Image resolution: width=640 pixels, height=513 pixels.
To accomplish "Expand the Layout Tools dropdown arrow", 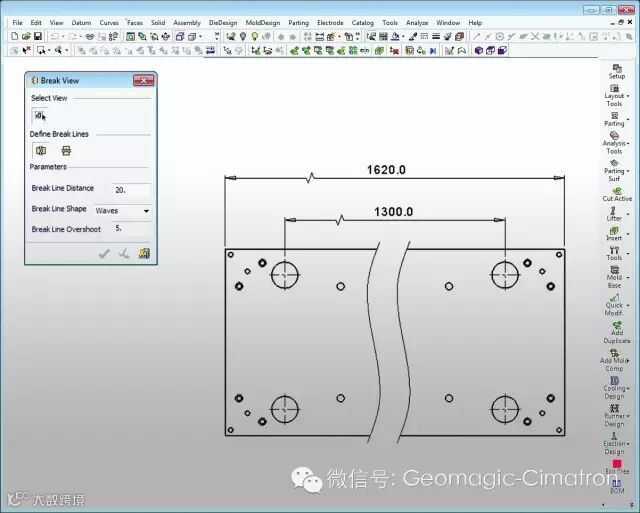I will click(628, 96).
